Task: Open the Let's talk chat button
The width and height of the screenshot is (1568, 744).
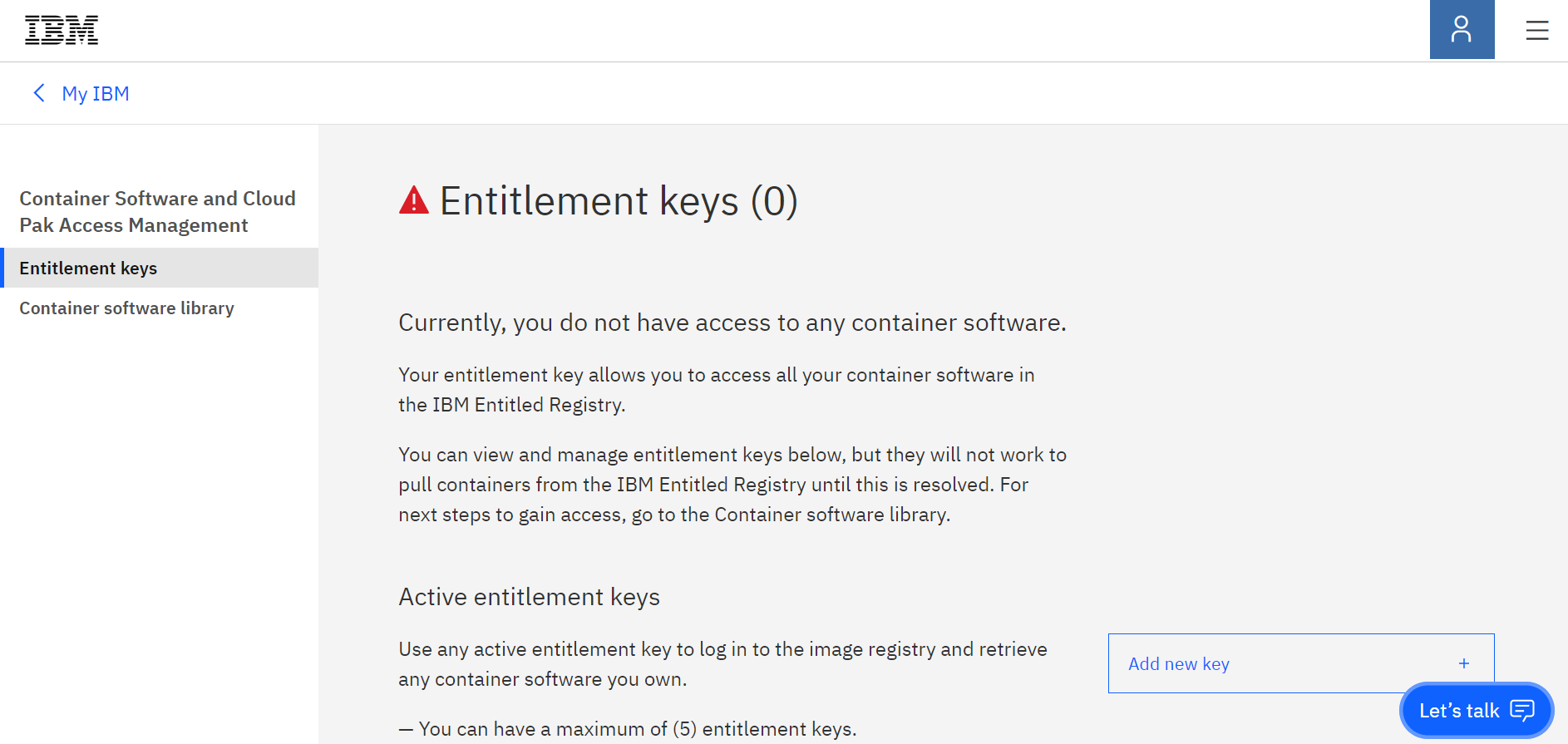Action: click(x=1477, y=710)
